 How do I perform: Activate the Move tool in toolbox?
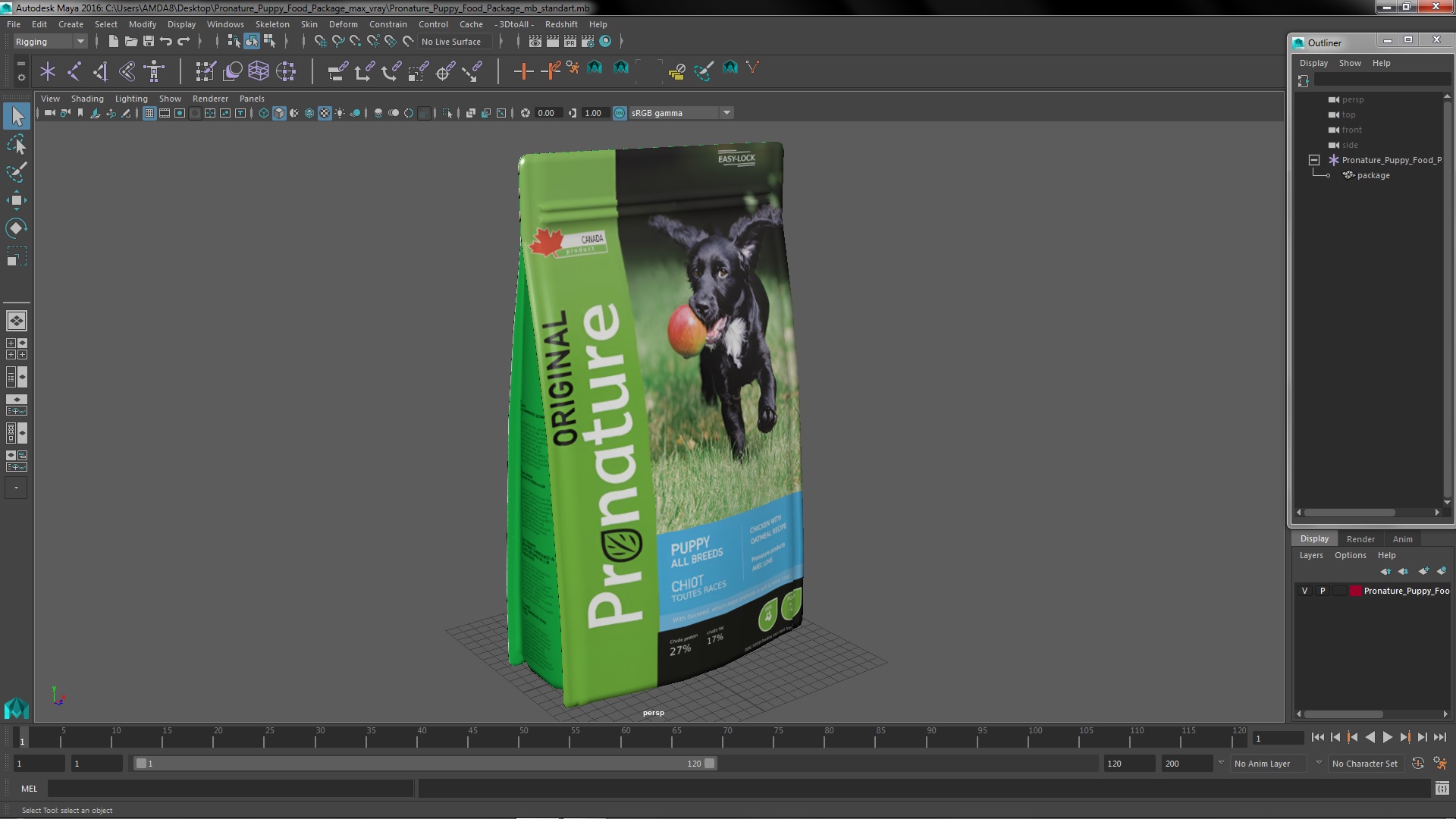17,200
